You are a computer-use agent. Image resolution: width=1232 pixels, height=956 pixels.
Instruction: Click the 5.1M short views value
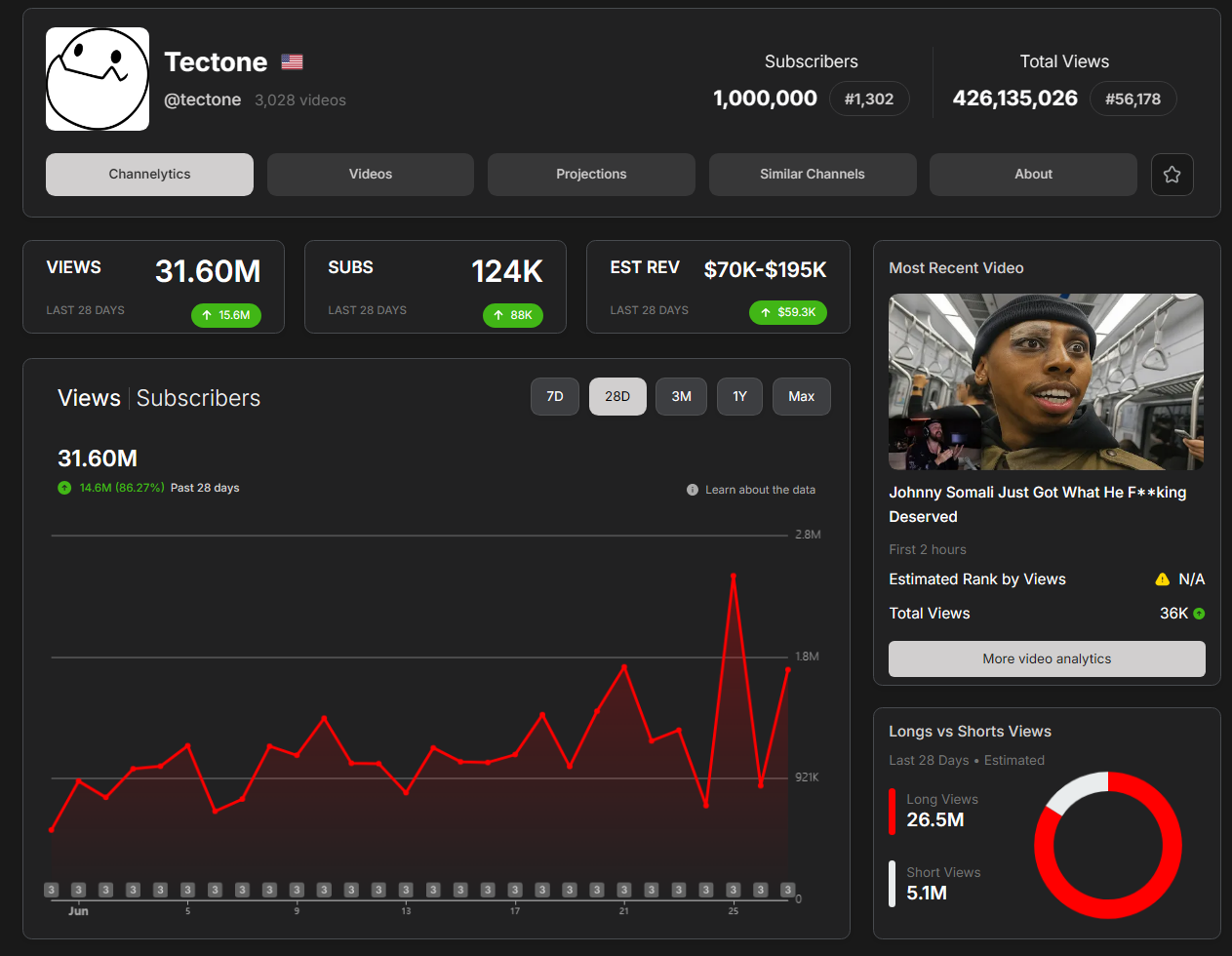pos(927,894)
